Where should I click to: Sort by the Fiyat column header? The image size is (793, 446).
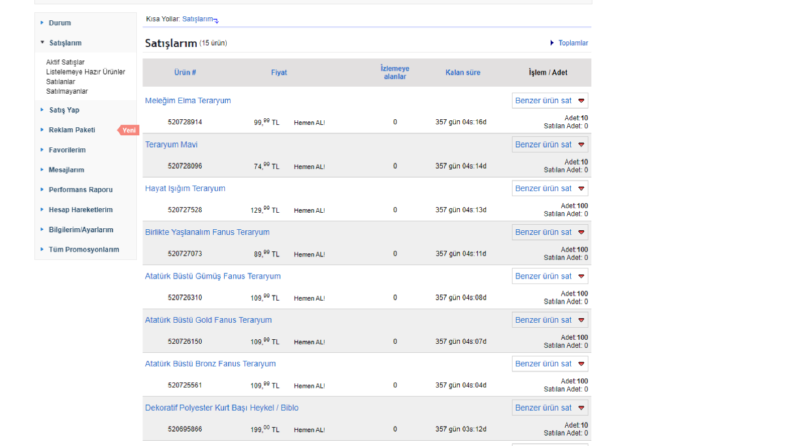[279, 72]
